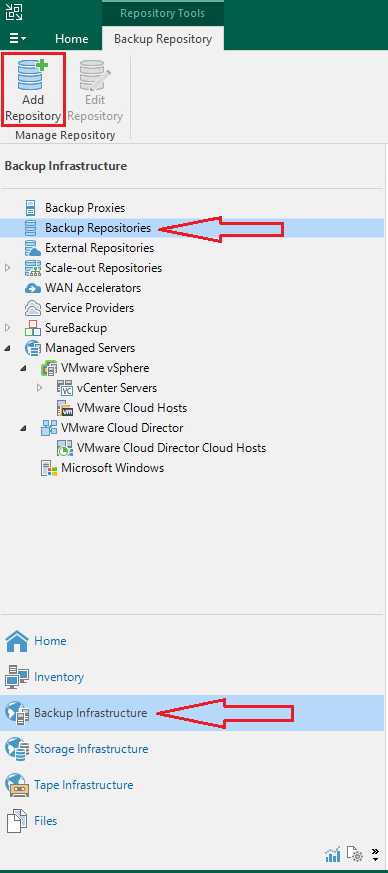
Task: Open the WAN Accelerators node
Action: click(x=93, y=288)
